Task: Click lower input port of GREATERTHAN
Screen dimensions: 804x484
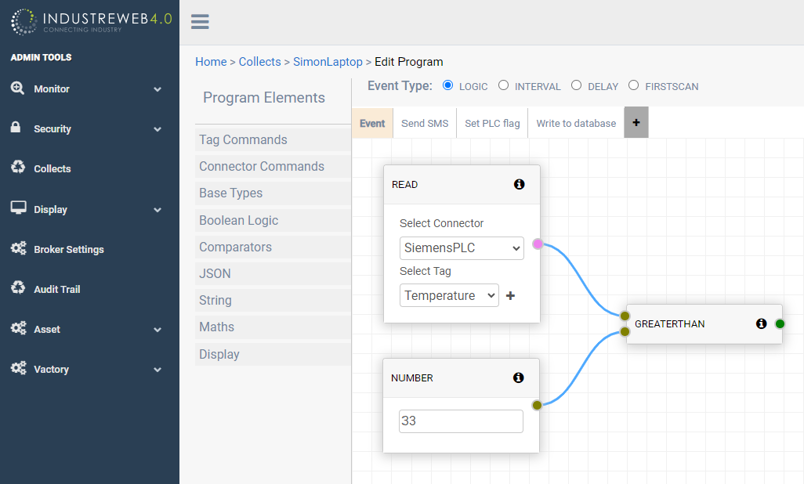Action: [625, 332]
